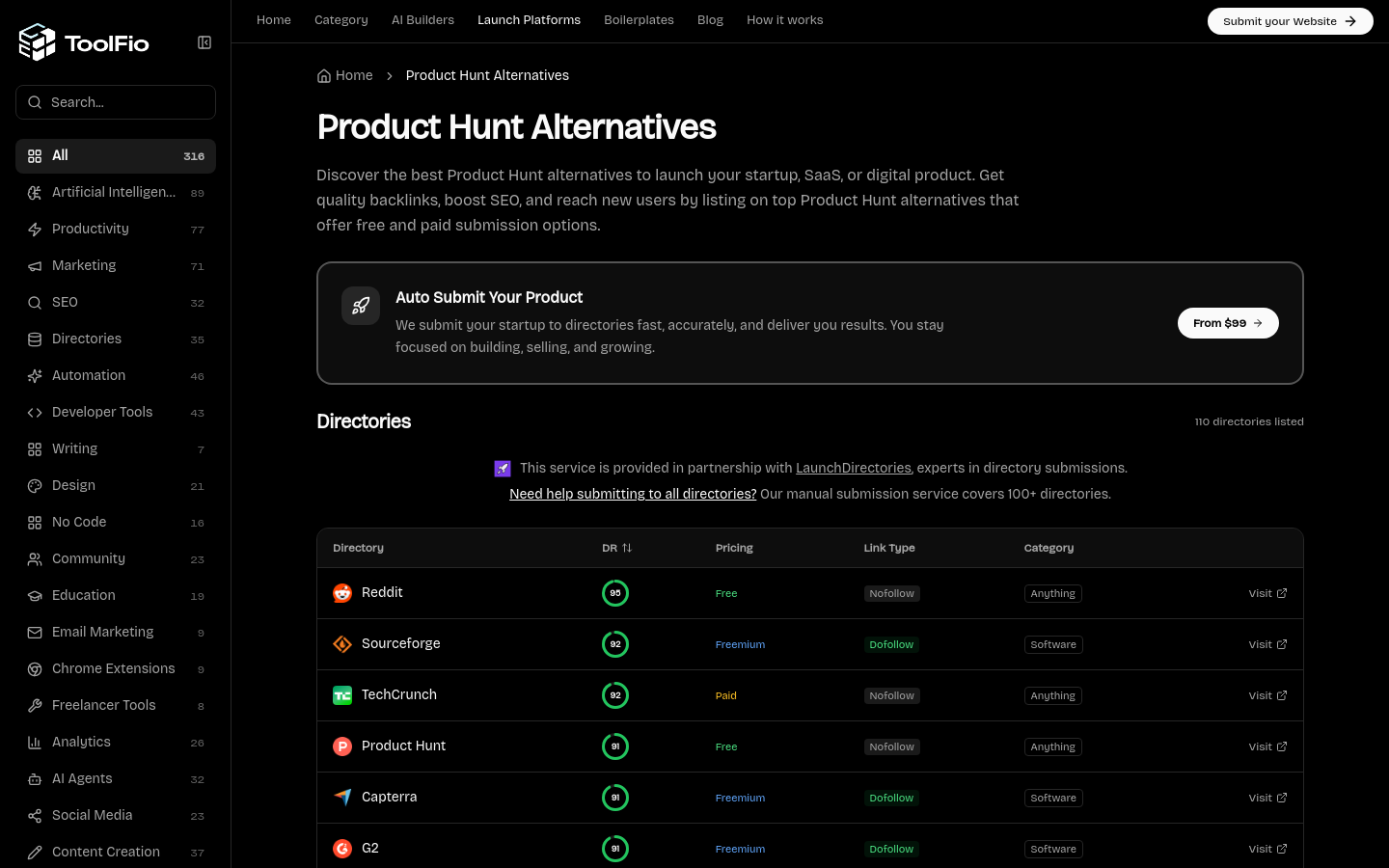The width and height of the screenshot is (1389, 868).
Task: Click the Design palette icon
Action: pyautogui.click(x=35, y=486)
